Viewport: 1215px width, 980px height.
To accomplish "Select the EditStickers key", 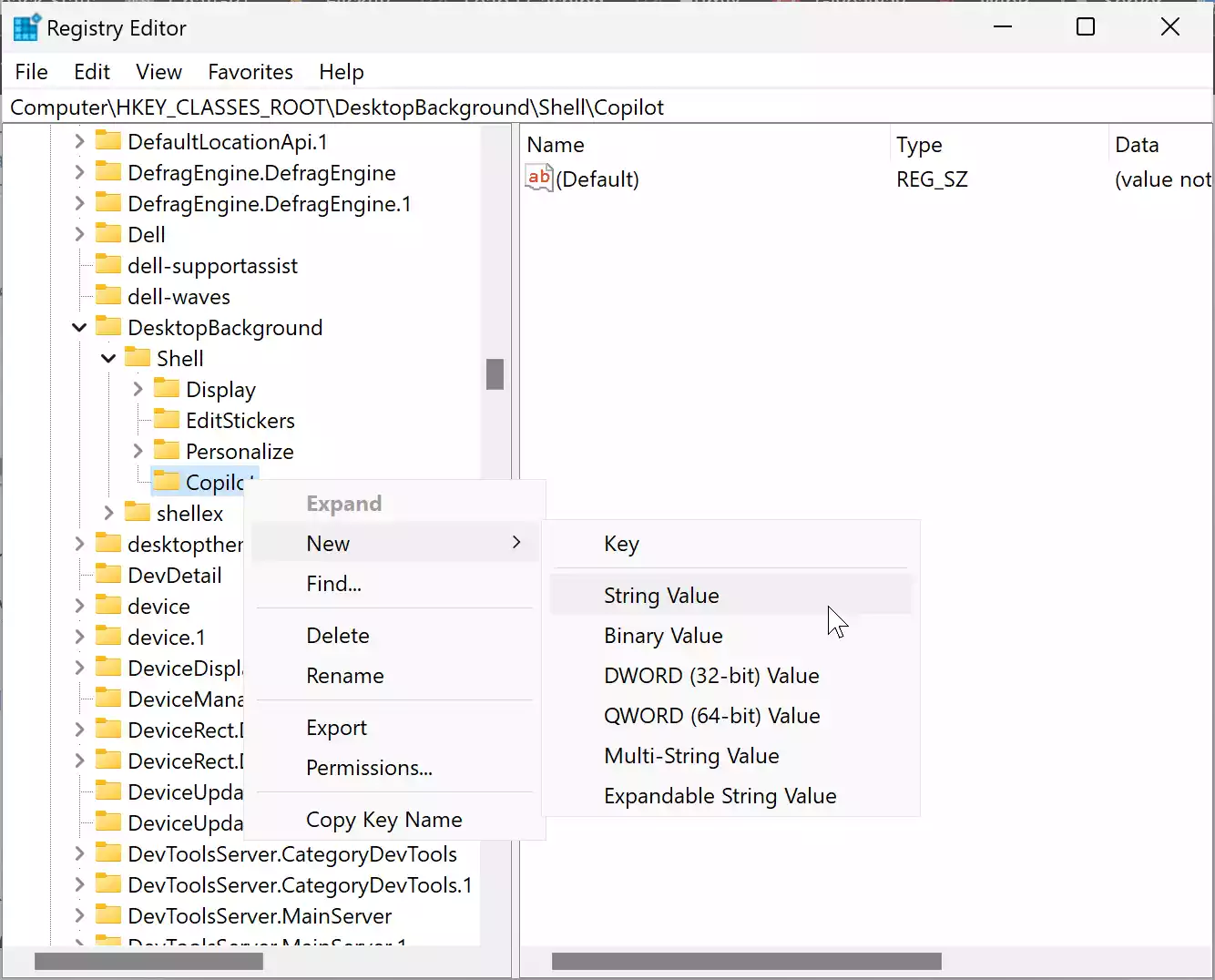I will click(x=240, y=420).
